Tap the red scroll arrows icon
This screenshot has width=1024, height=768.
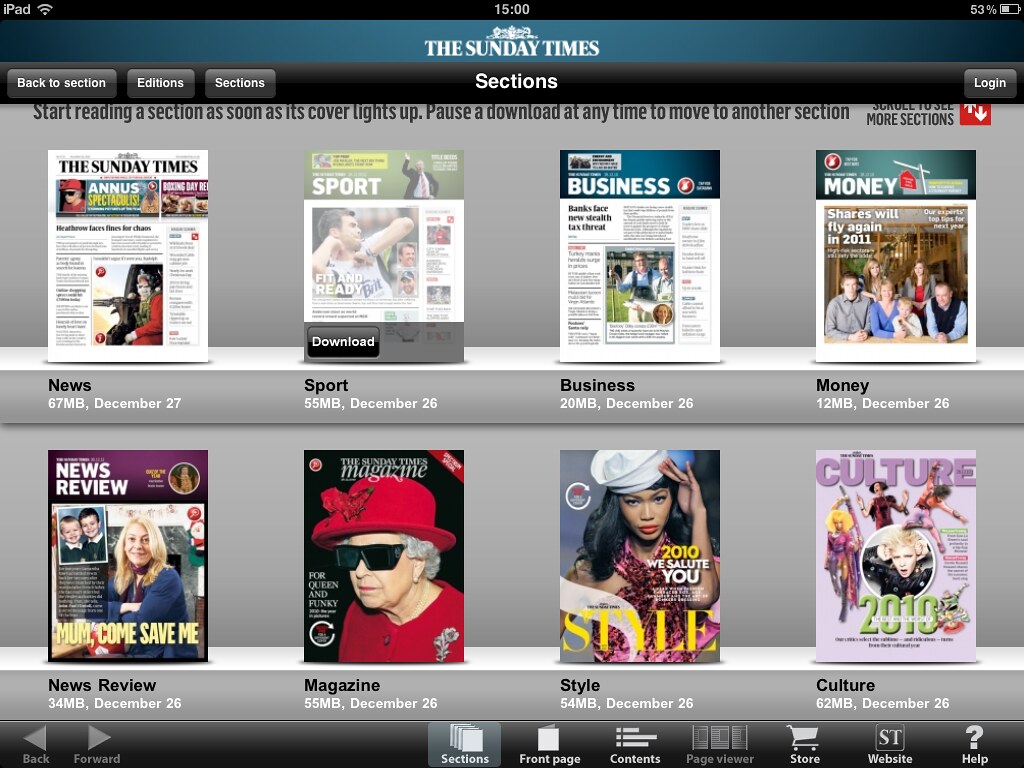pyautogui.click(x=975, y=112)
